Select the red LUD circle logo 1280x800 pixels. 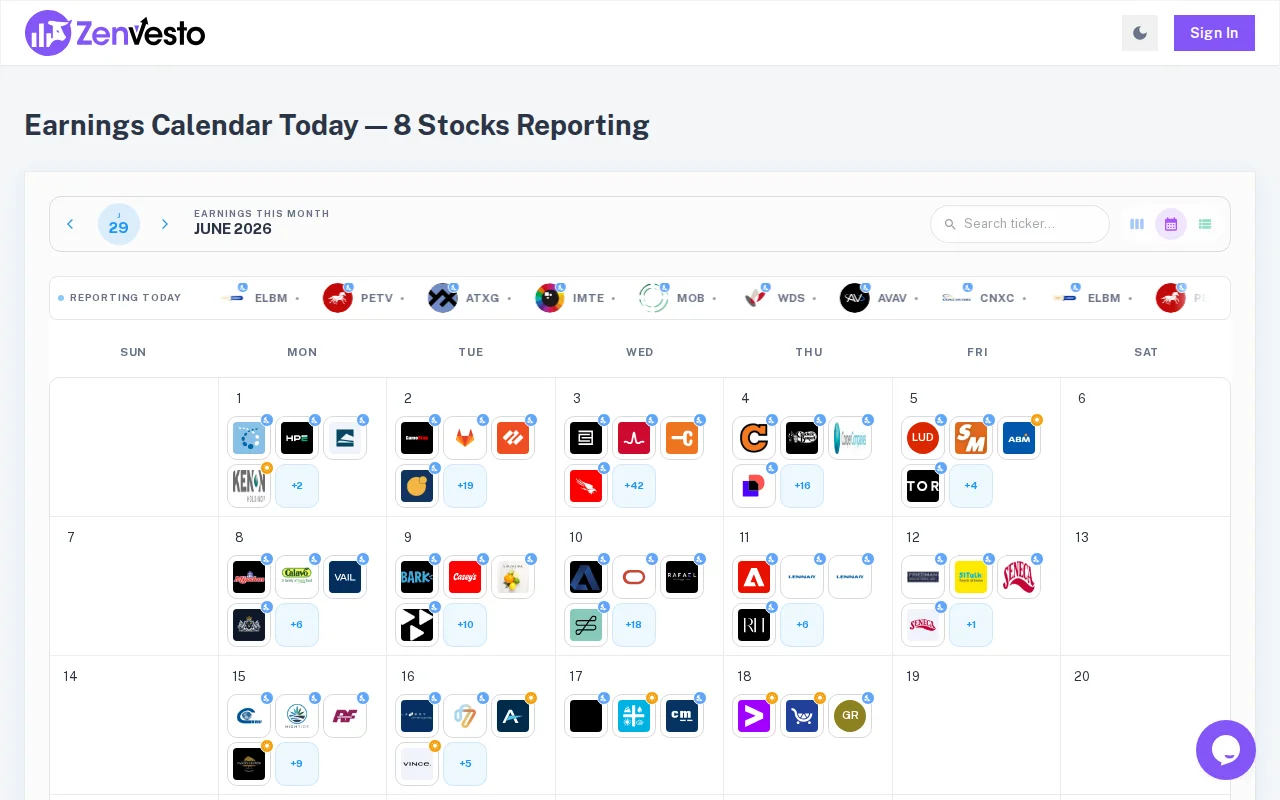[x=923, y=438]
